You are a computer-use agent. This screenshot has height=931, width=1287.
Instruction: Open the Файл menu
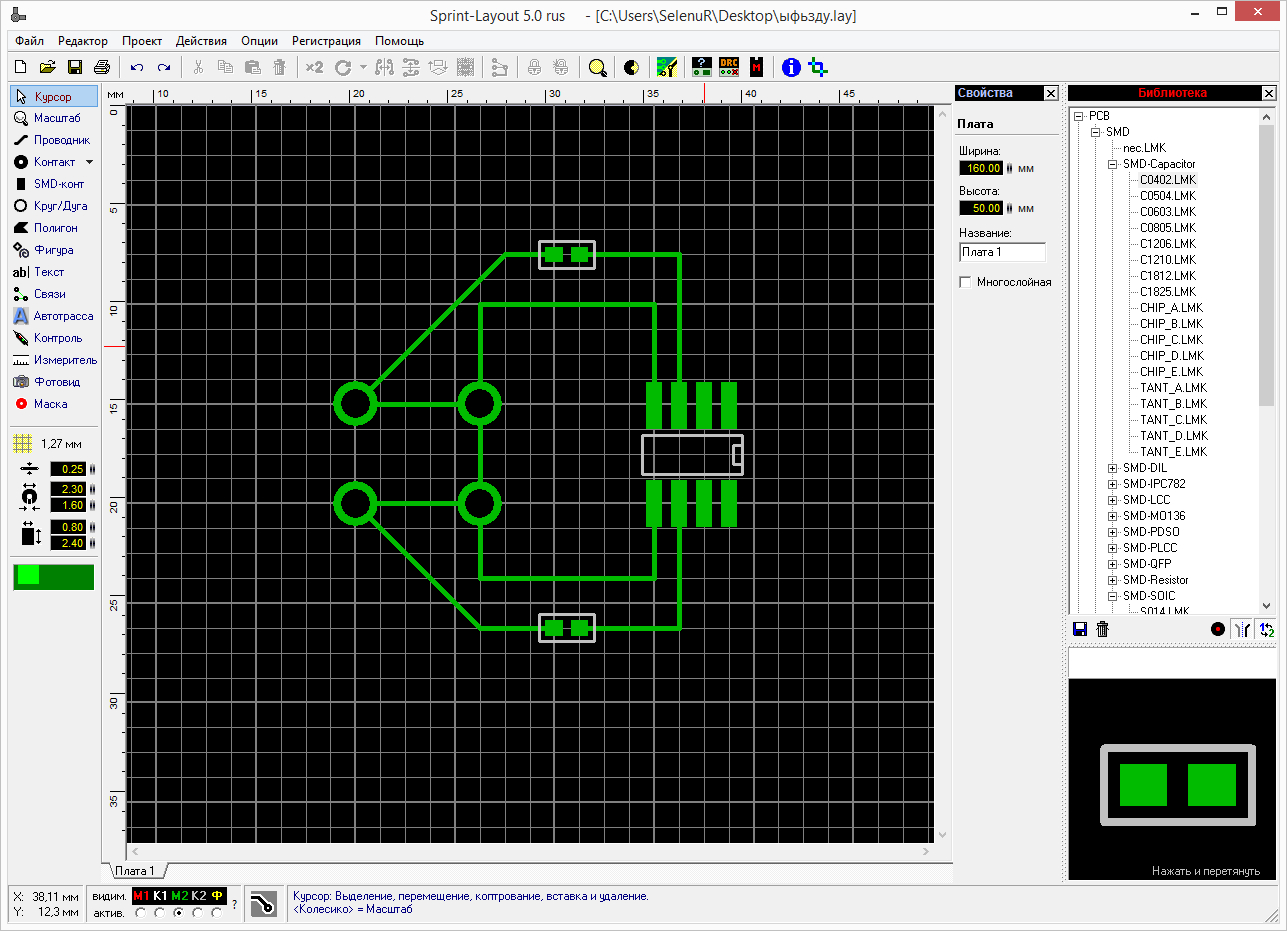coord(30,41)
